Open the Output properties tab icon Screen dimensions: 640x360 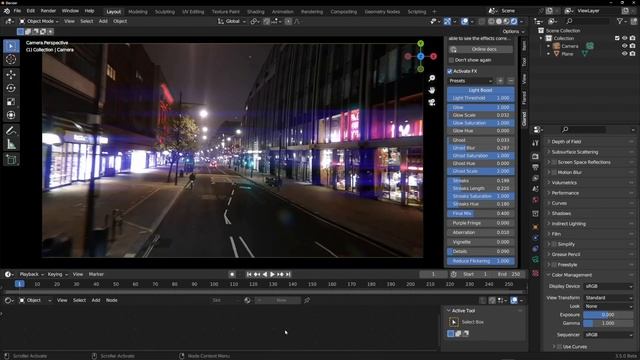pyautogui.click(x=536, y=167)
